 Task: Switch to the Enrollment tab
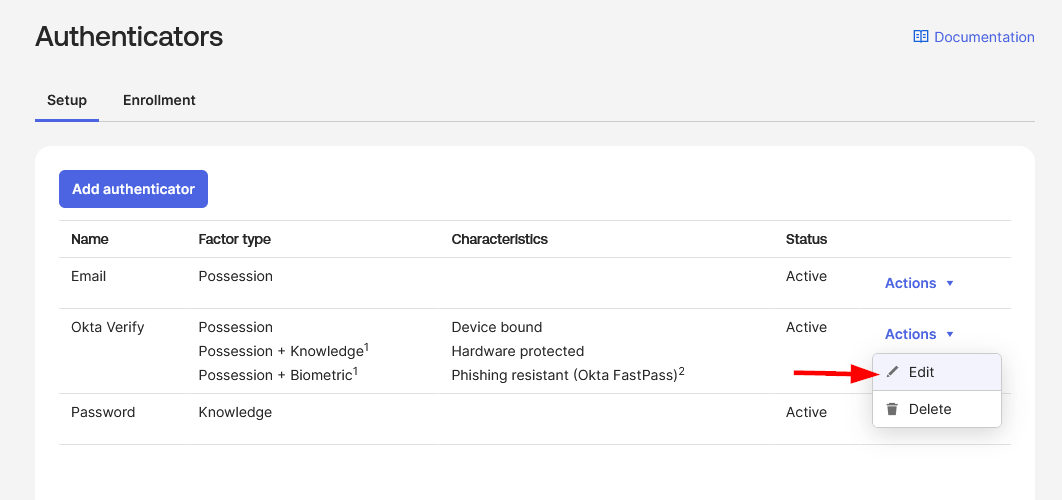[159, 100]
